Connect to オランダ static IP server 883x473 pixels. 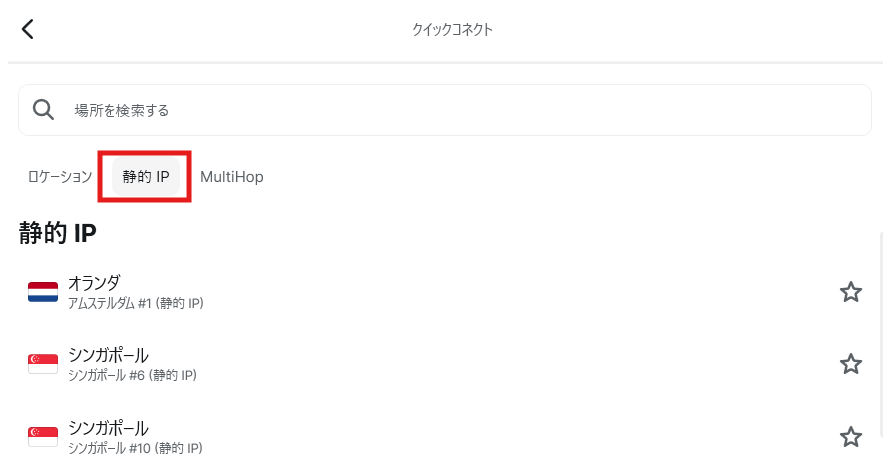coord(94,283)
